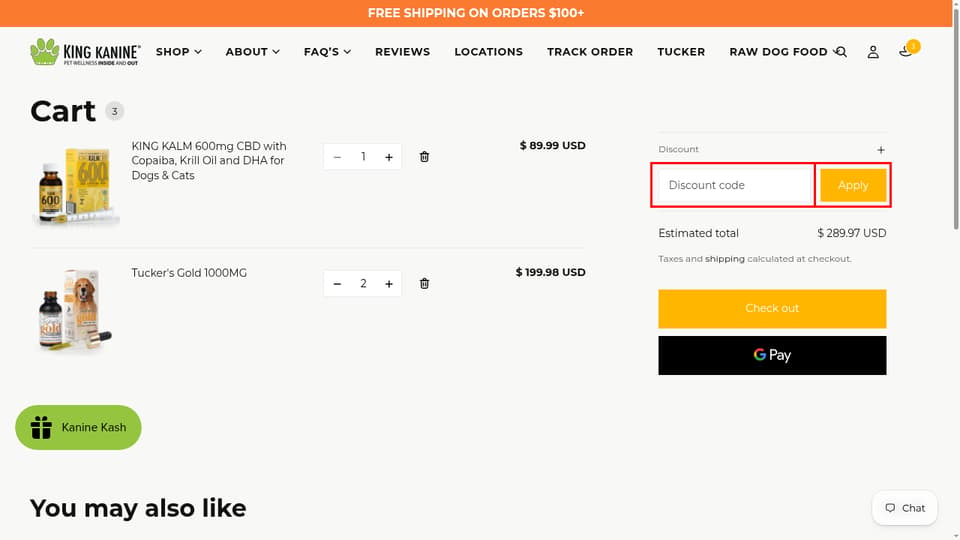Increase Tucker's Gold 1000MG quantity

click(389, 284)
